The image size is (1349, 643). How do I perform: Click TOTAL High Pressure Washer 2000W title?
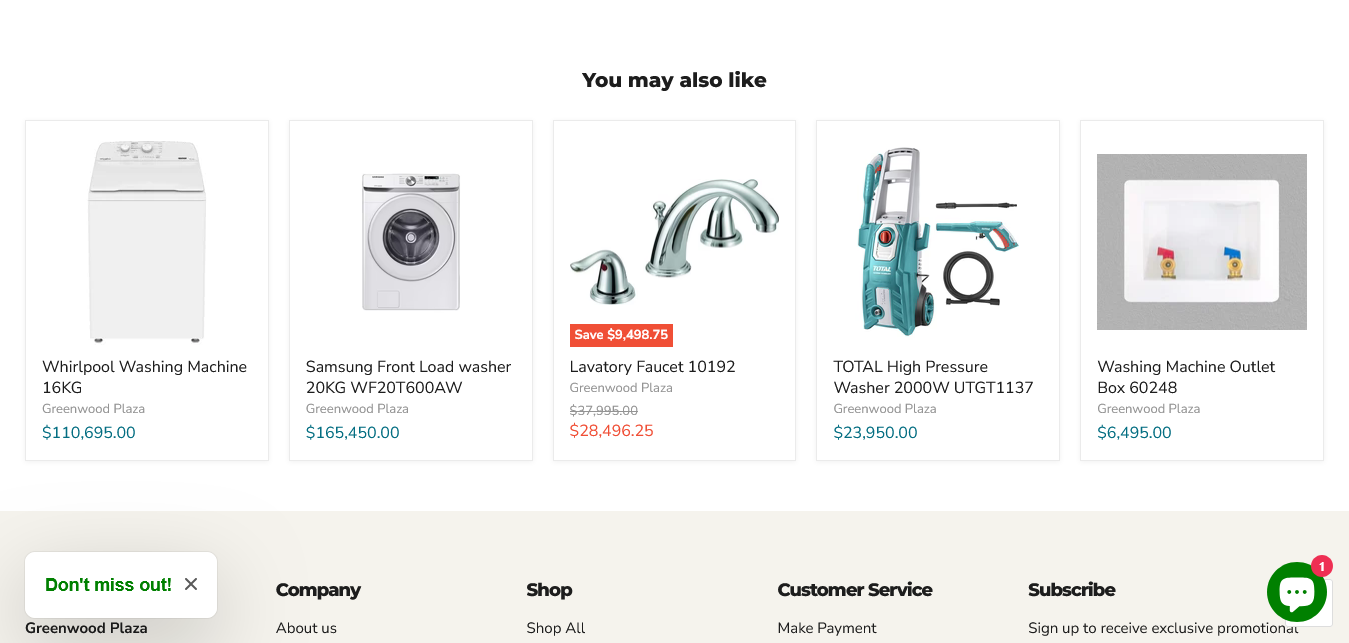pyautogui.click(x=933, y=377)
